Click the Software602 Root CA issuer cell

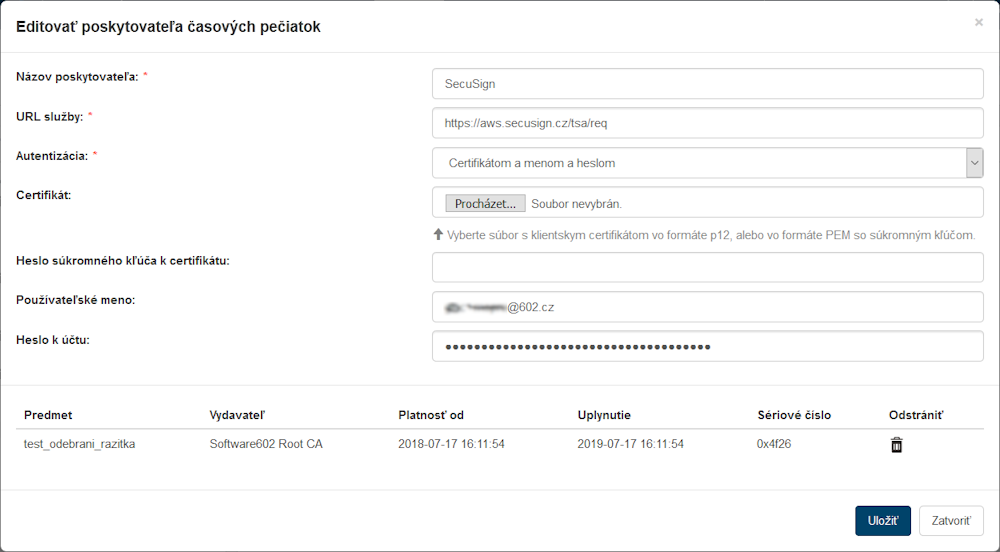click(x=266, y=444)
